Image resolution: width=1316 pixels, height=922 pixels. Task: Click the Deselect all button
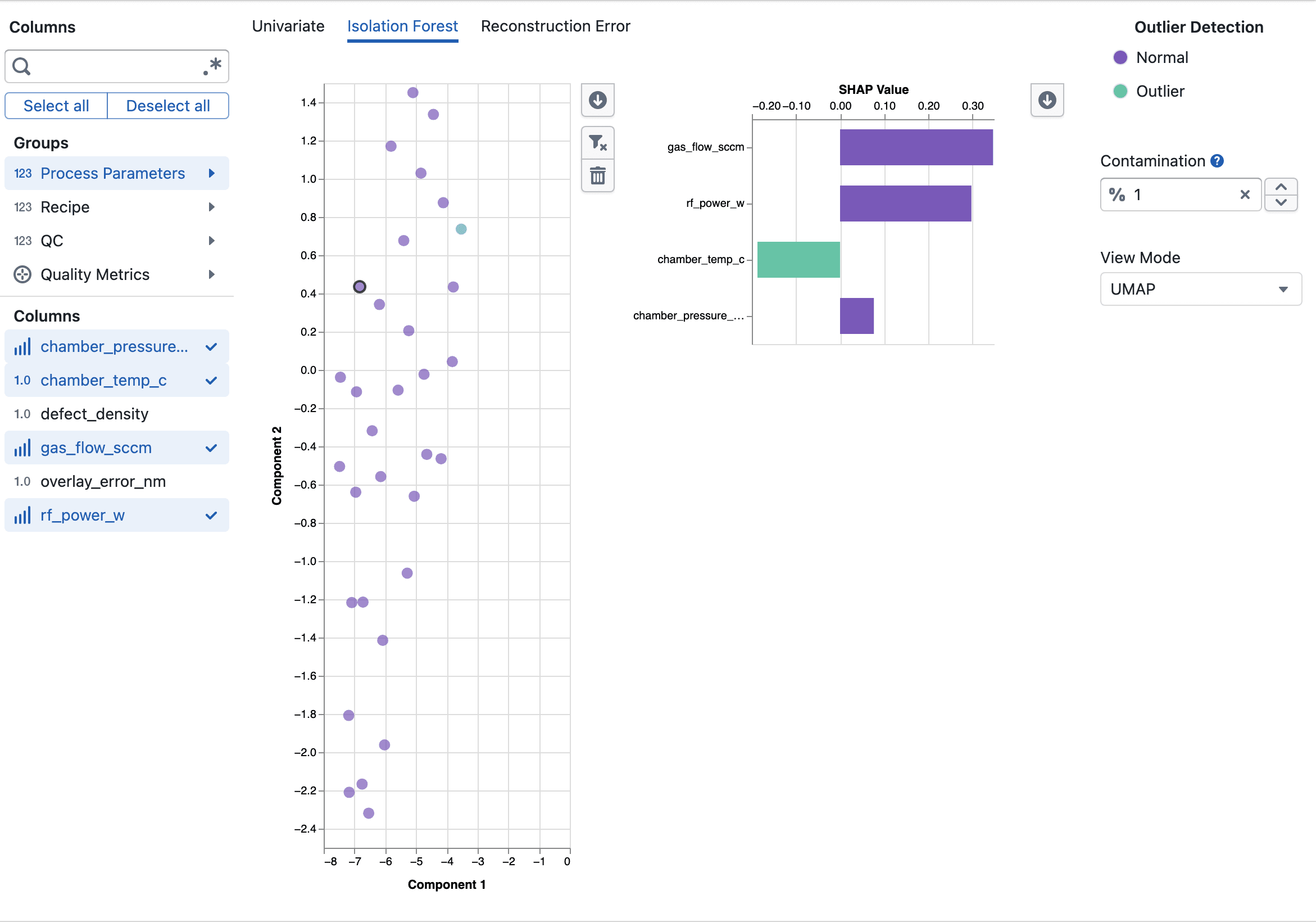168,106
